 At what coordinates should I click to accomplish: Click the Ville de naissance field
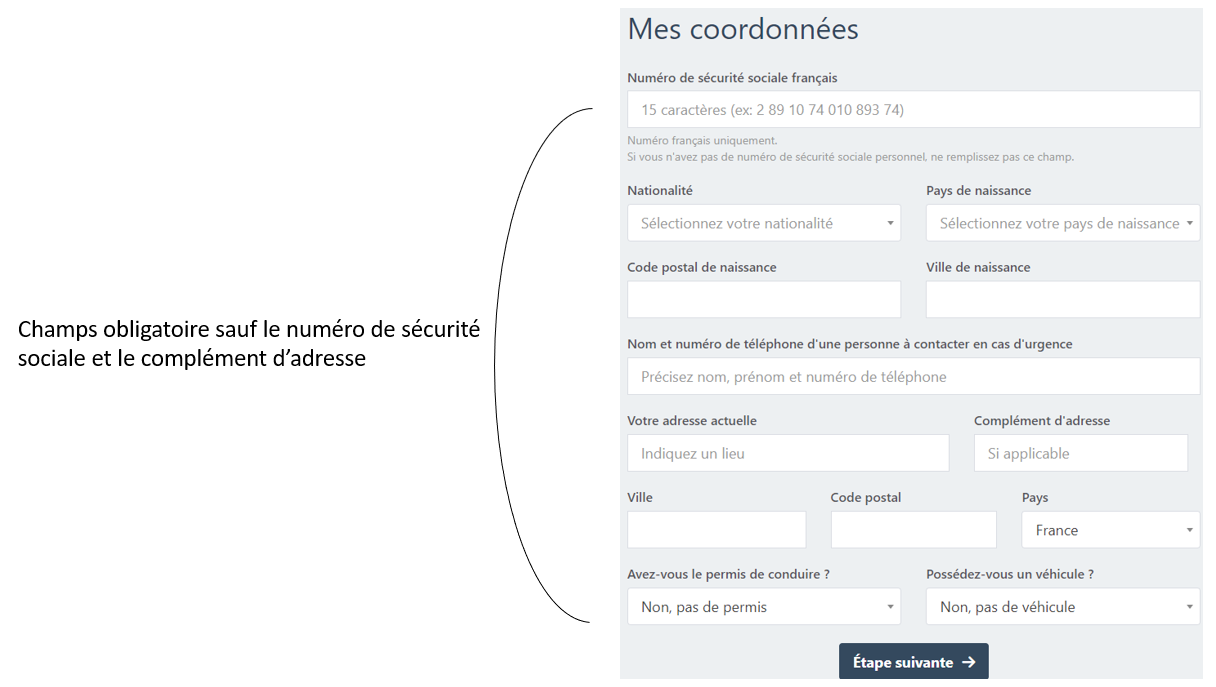pyautogui.click(x=1062, y=300)
